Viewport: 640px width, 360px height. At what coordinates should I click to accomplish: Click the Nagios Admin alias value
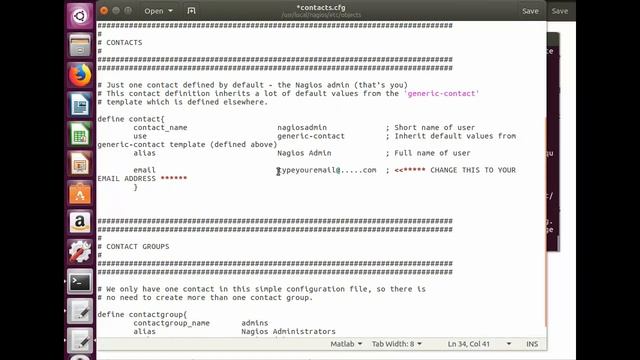(304, 153)
